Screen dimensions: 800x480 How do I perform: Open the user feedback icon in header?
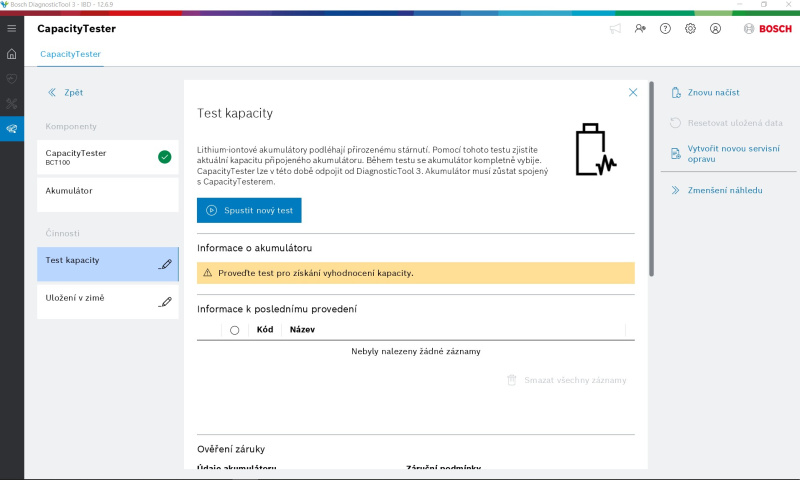coord(640,29)
